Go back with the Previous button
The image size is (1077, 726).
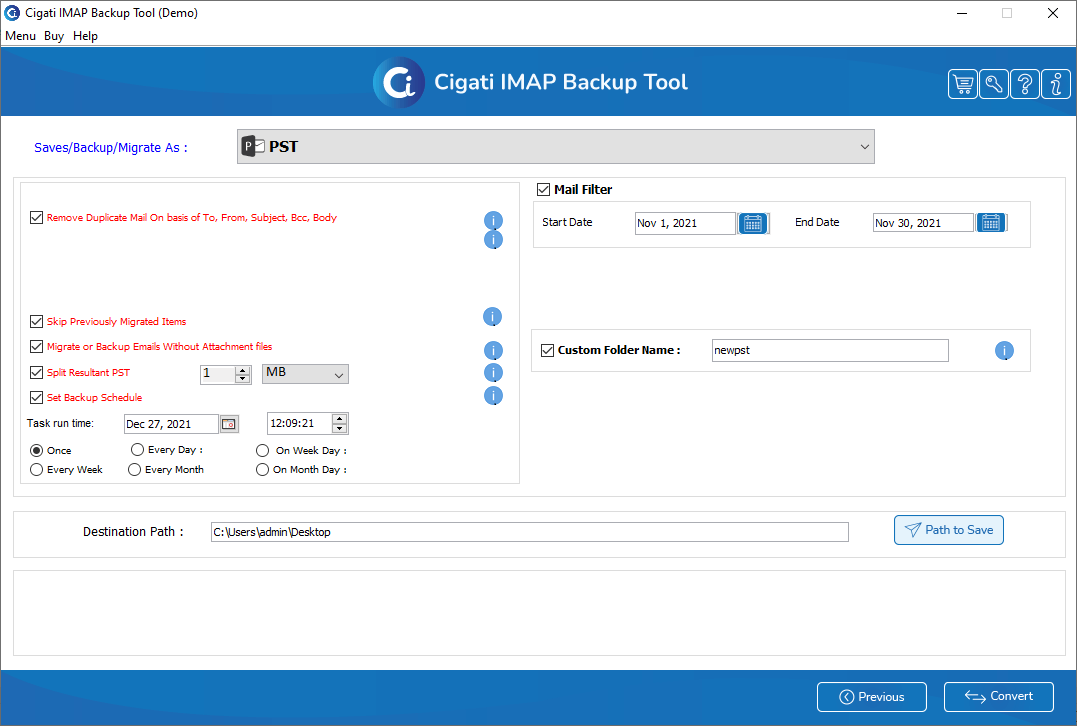(x=872, y=697)
